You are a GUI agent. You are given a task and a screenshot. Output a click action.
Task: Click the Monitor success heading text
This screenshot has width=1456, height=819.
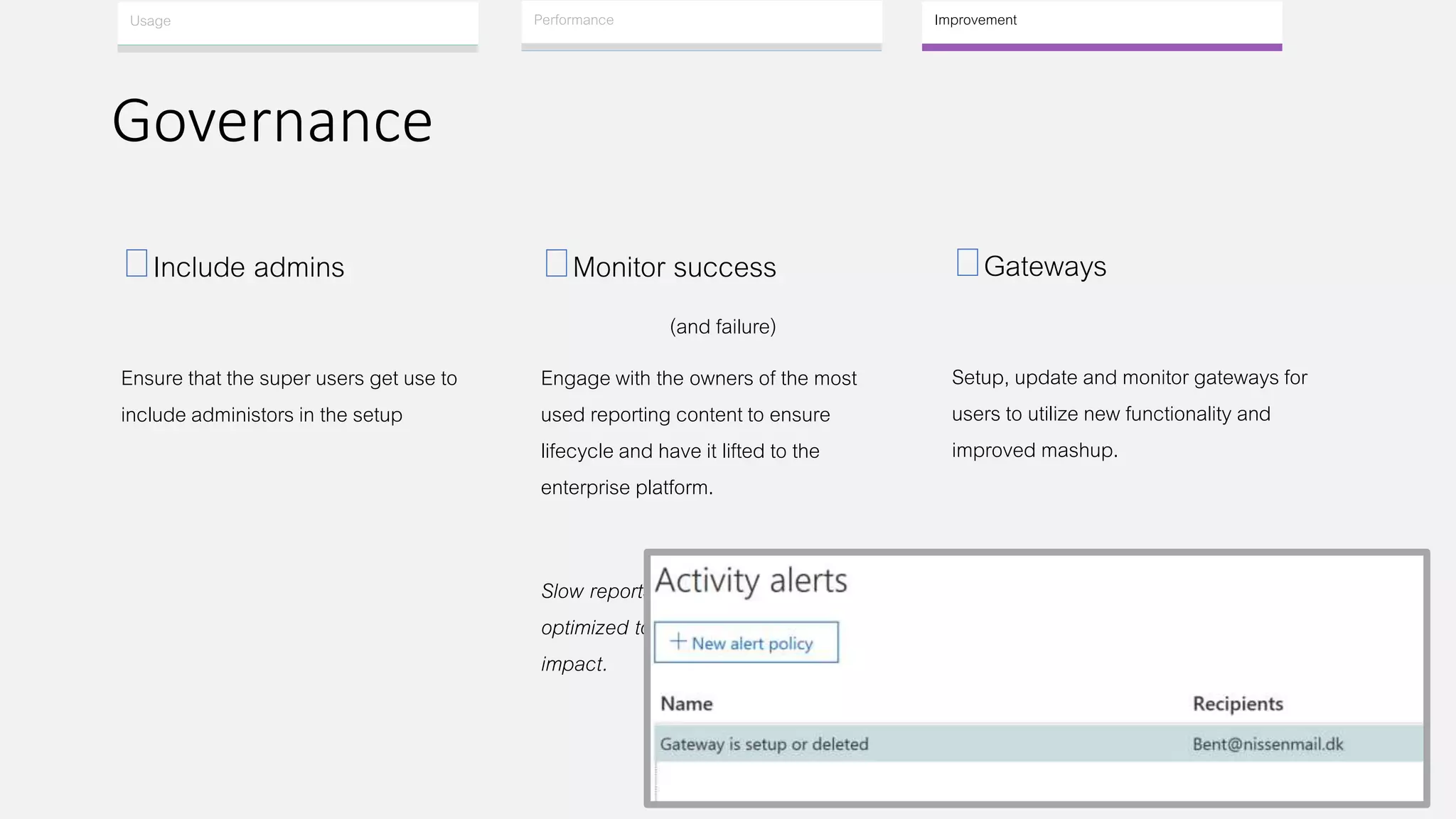click(x=675, y=267)
